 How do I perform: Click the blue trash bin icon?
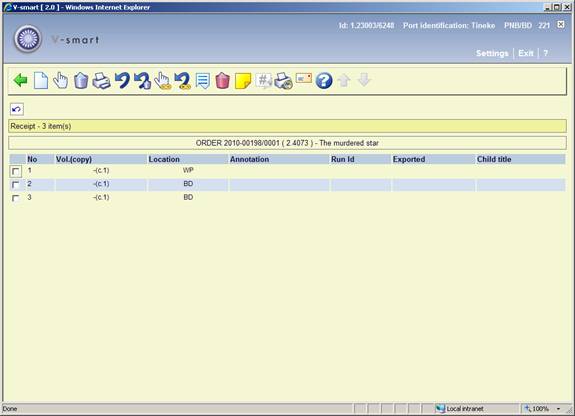(x=81, y=80)
